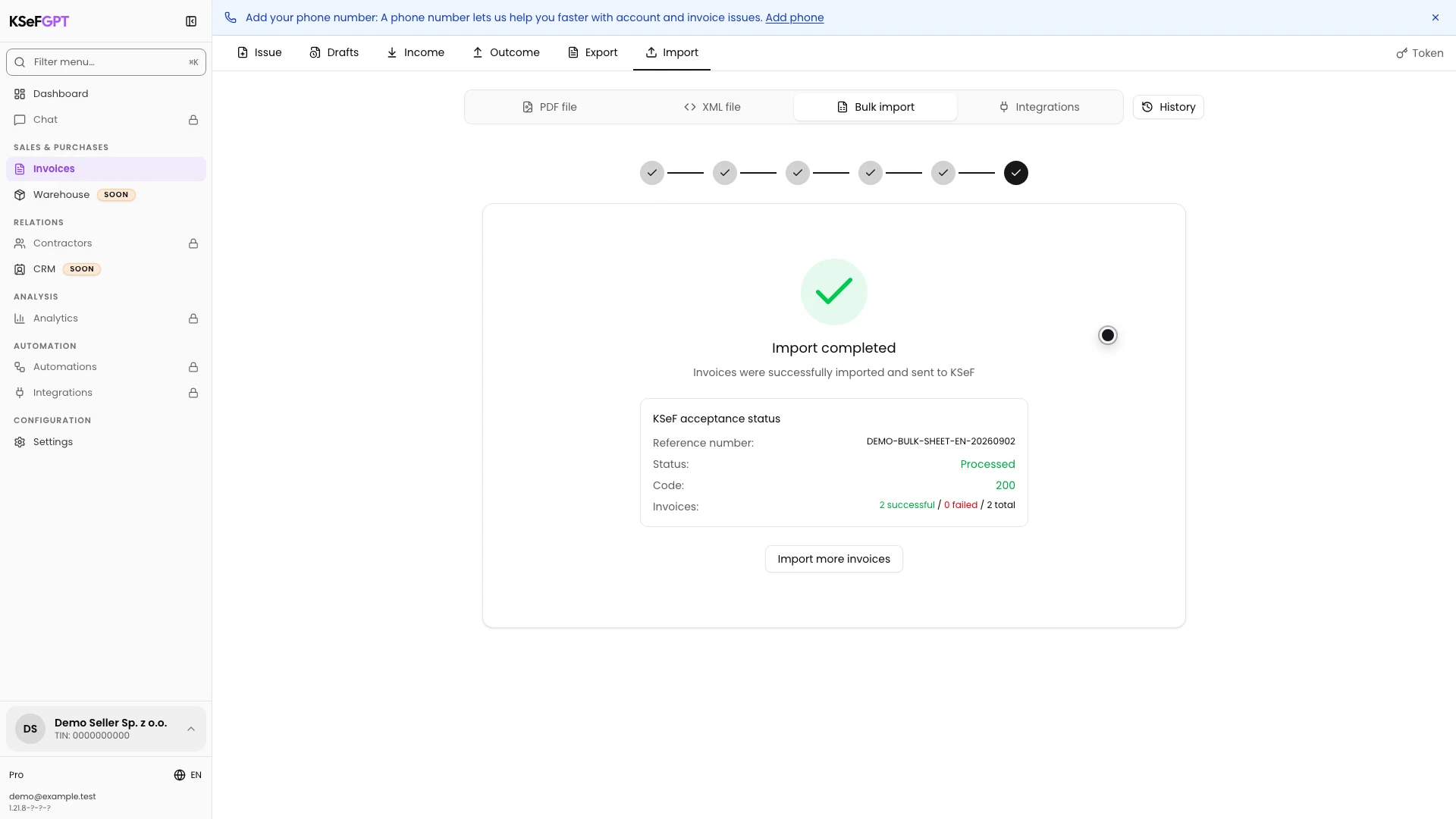
Task: Click the Add phone link
Action: coord(794,17)
